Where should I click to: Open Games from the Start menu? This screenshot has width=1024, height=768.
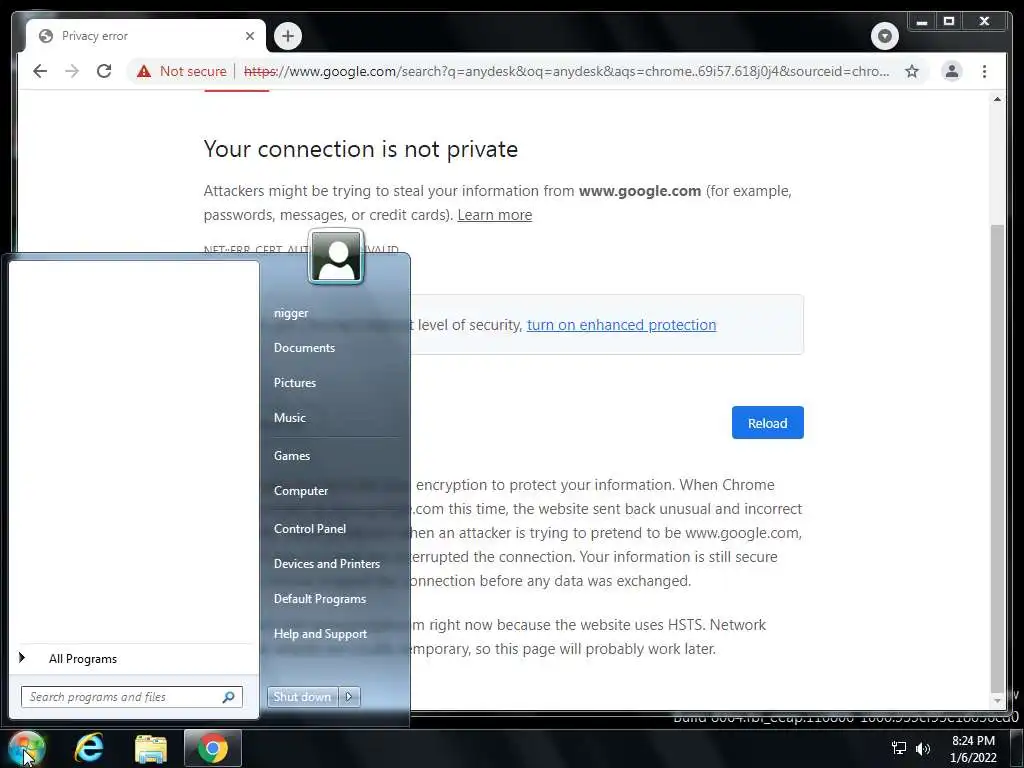[x=291, y=456]
